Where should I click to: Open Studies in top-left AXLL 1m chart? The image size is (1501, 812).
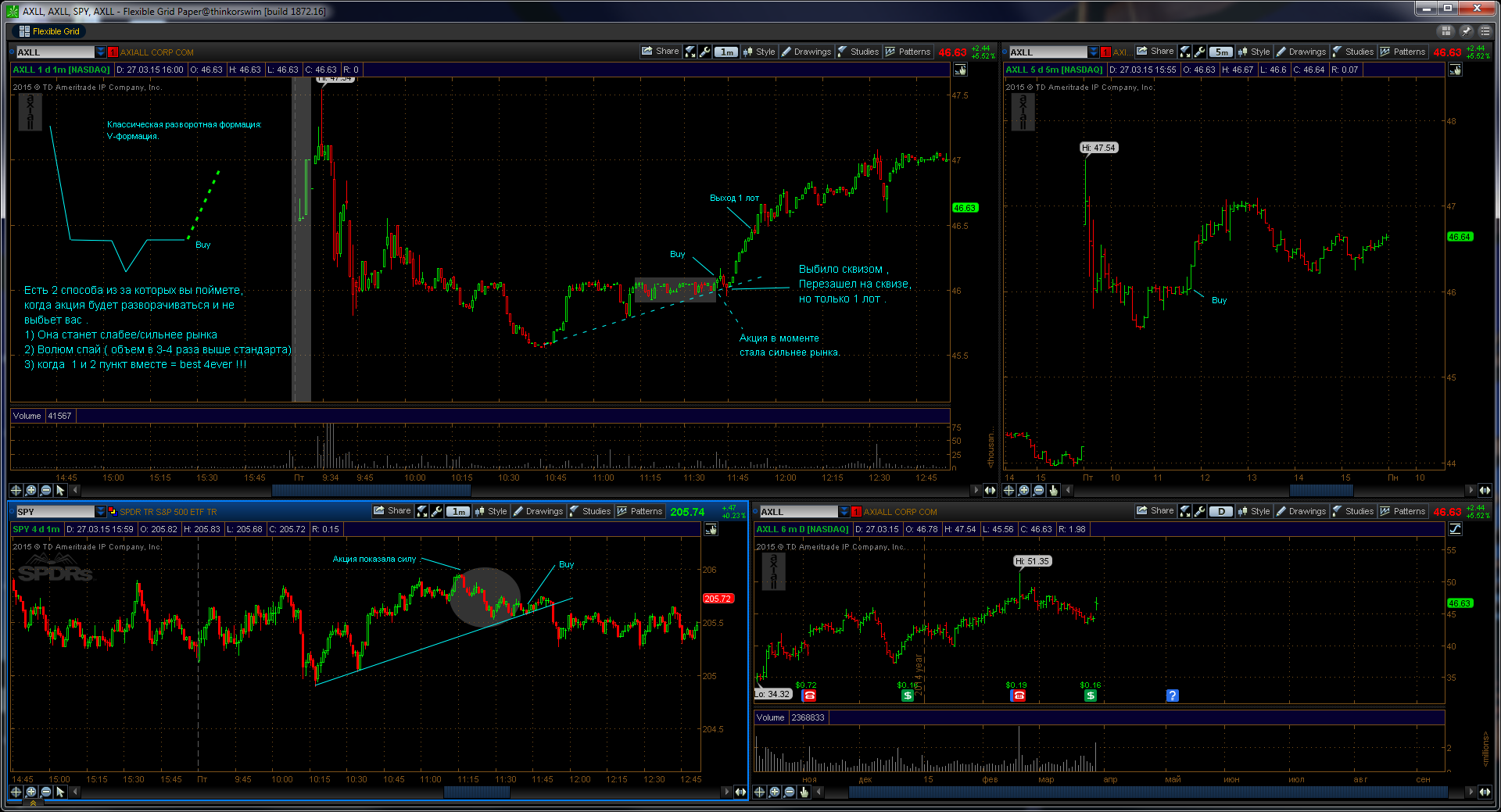point(858,52)
